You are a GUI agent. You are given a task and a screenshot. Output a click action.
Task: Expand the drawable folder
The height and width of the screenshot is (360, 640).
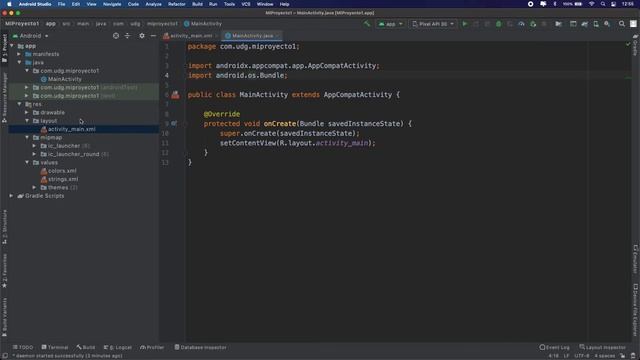tap(27, 113)
